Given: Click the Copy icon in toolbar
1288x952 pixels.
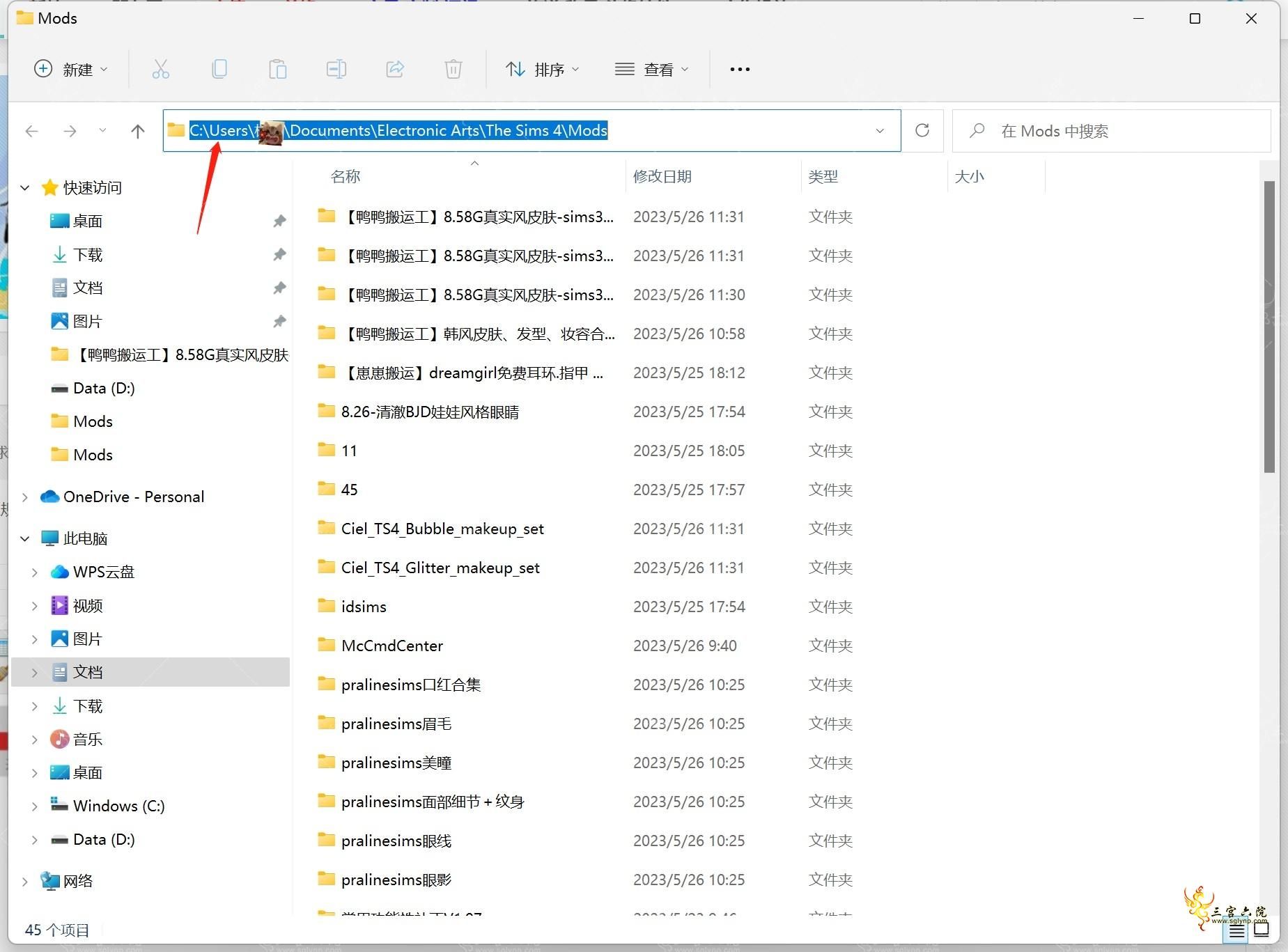Looking at the screenshot, I should (x=219, y=69).
